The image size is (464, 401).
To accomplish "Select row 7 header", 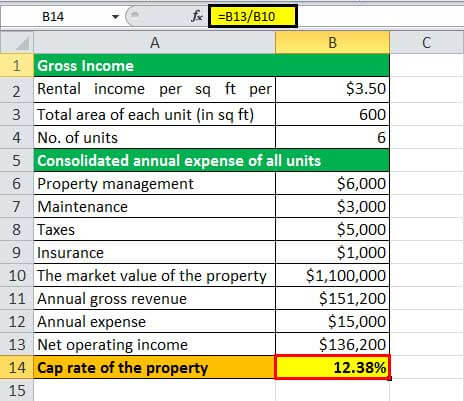I will click(x=17, y=206).
